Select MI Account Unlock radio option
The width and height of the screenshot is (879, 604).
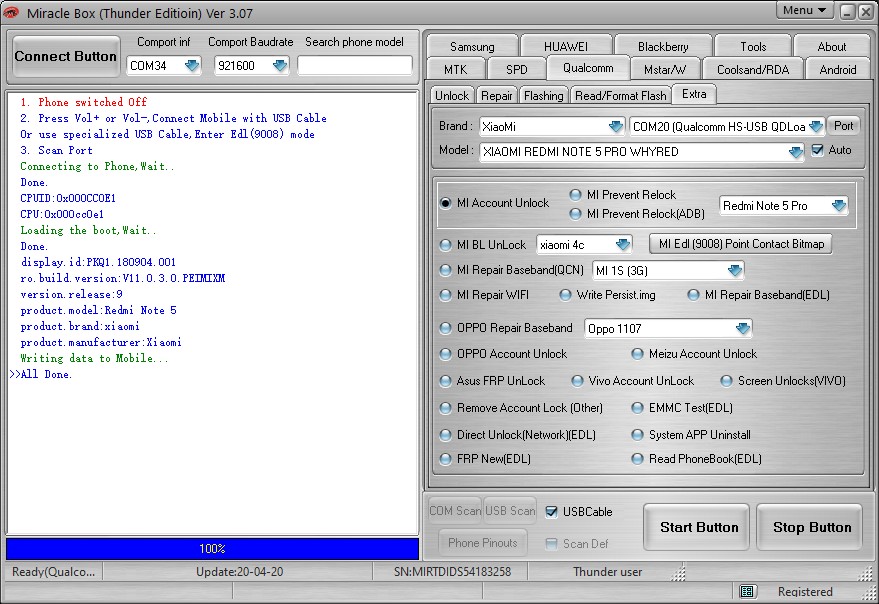coord(446,203)
